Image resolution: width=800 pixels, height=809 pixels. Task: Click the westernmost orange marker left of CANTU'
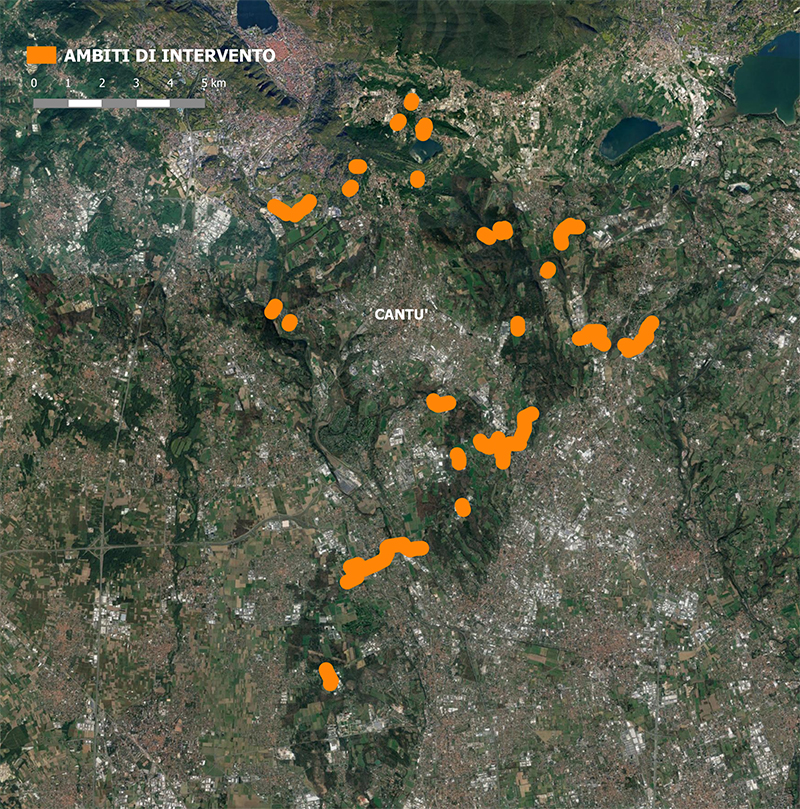click(x=273, y=308)
